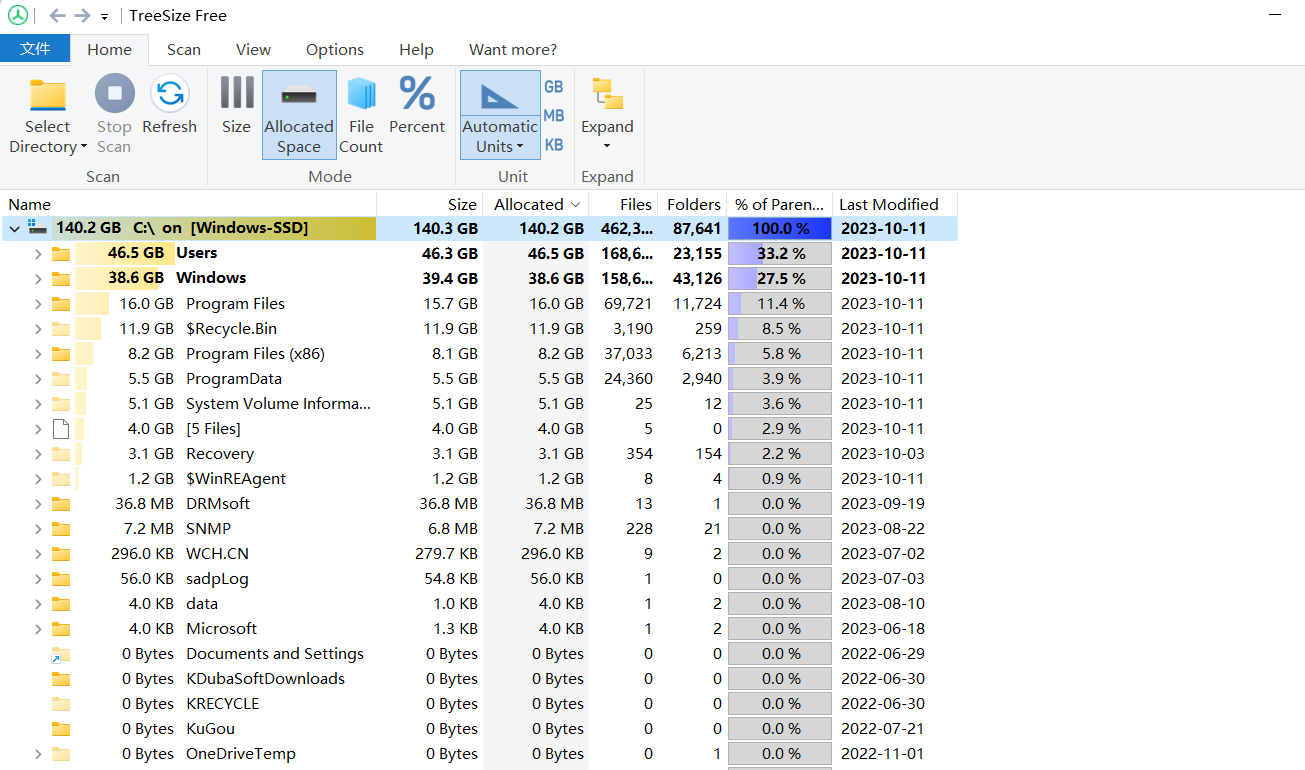Image resolution: width=1305 pixels, height=770 pixels.
Task: Sort by the Allocated column header
Action: click(536, 204)
